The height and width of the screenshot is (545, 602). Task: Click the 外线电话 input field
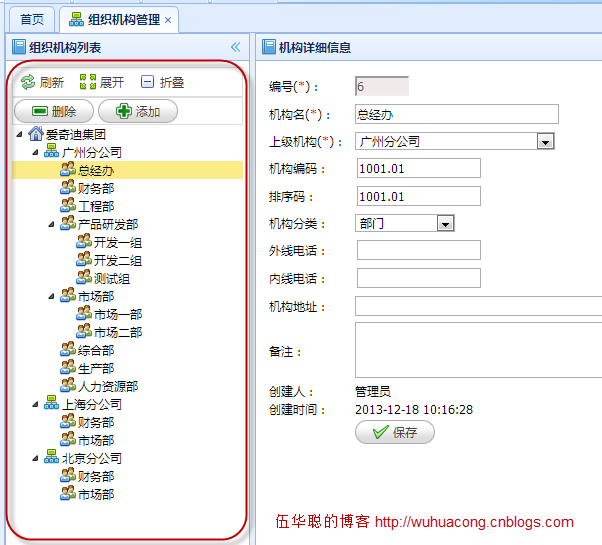pyautogui.click(x=419, y=250)
